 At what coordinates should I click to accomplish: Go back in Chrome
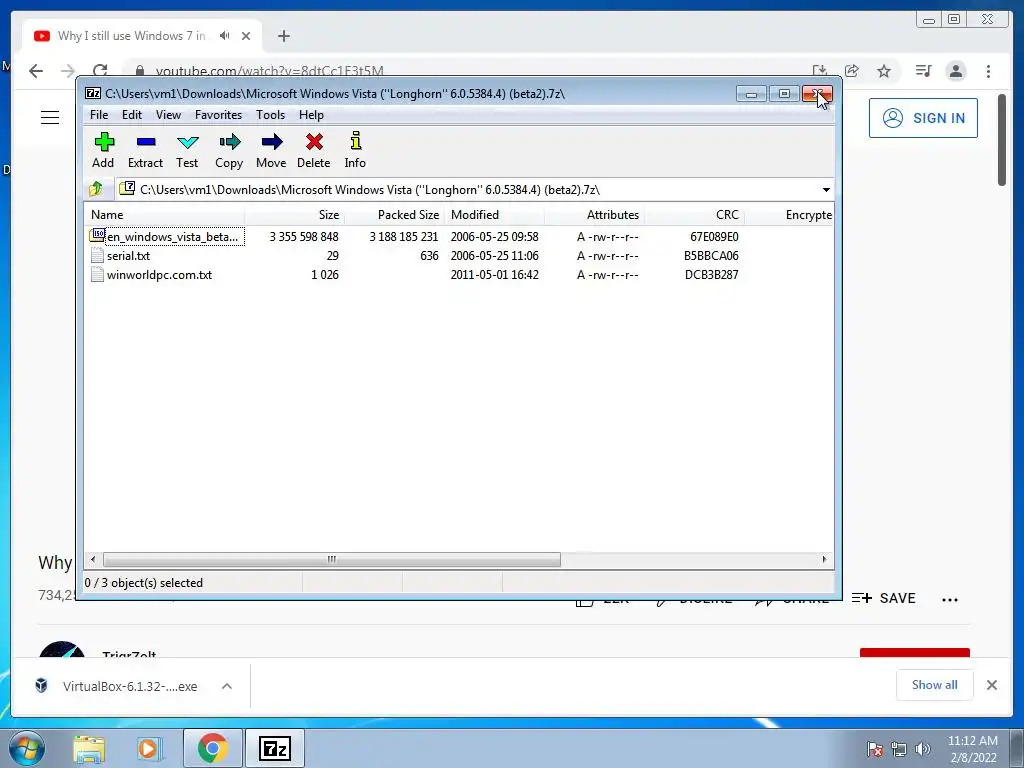tap(36, 71)
